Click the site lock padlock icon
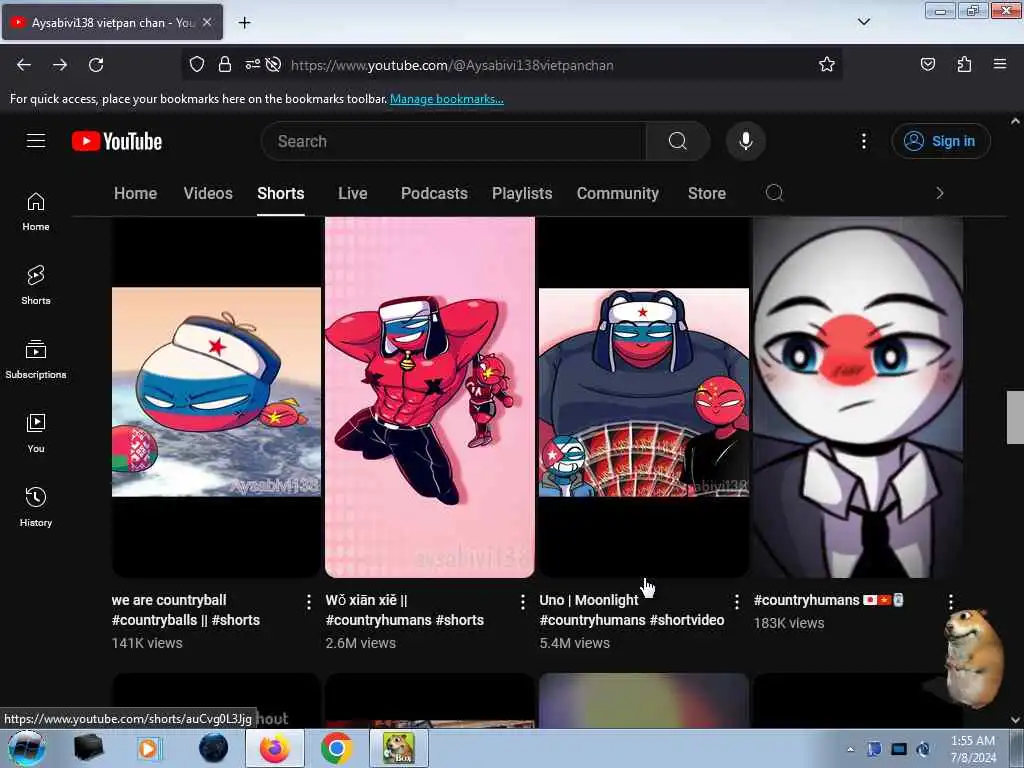1024x768 pixels. click(x=225, y=65)
